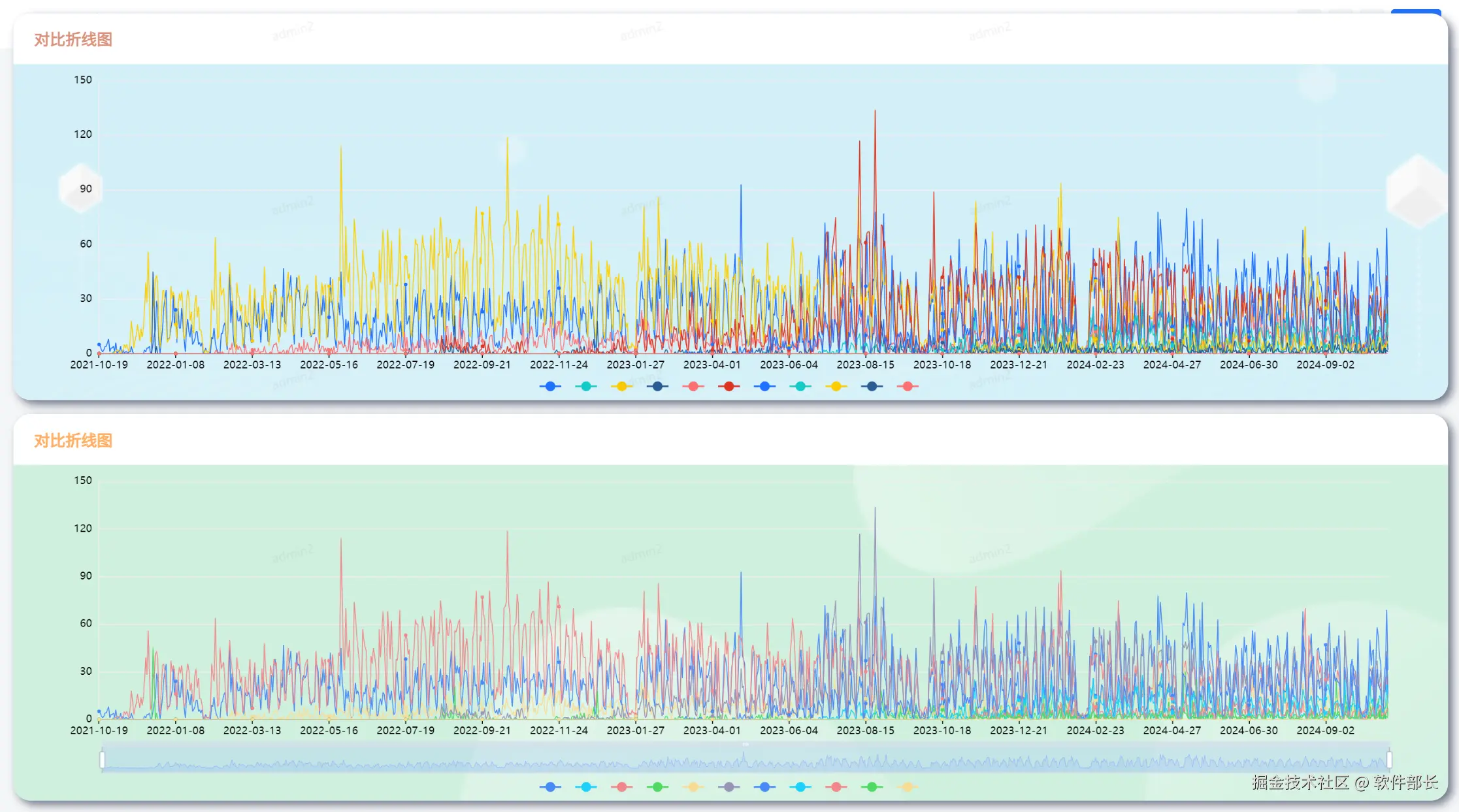
Task: Click right handle of data zoom slider
Action: point(1388,760)
